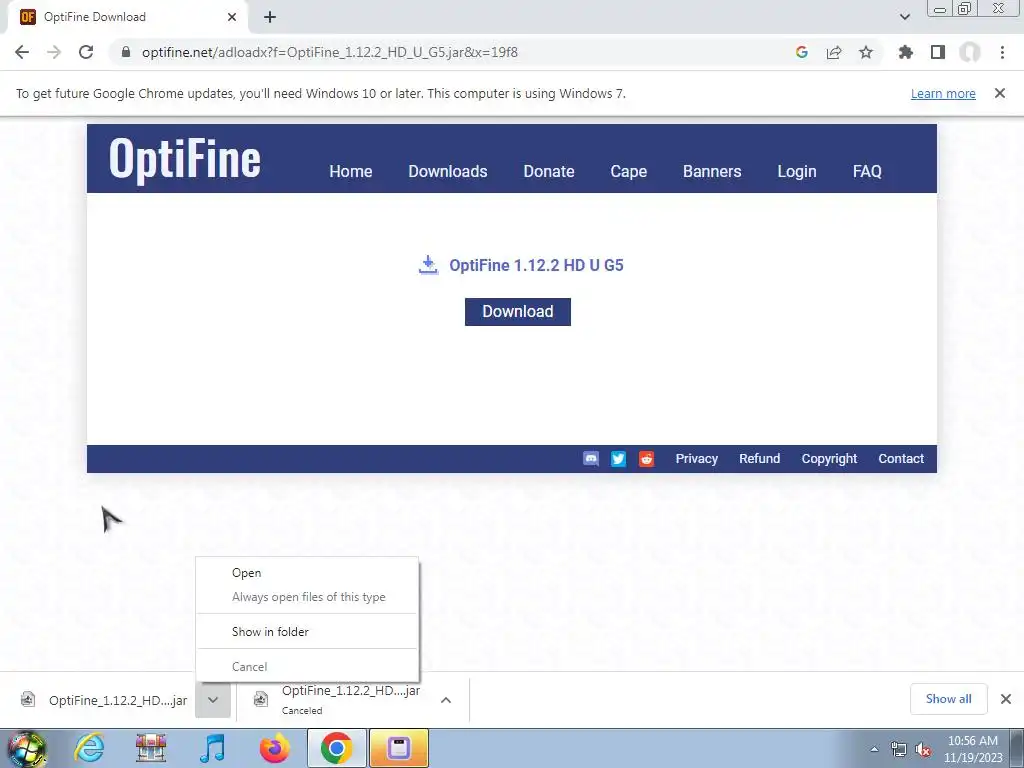Go to Home in OptiFine menu
This screenshot has height=768, width=1024.
point(351,171)
